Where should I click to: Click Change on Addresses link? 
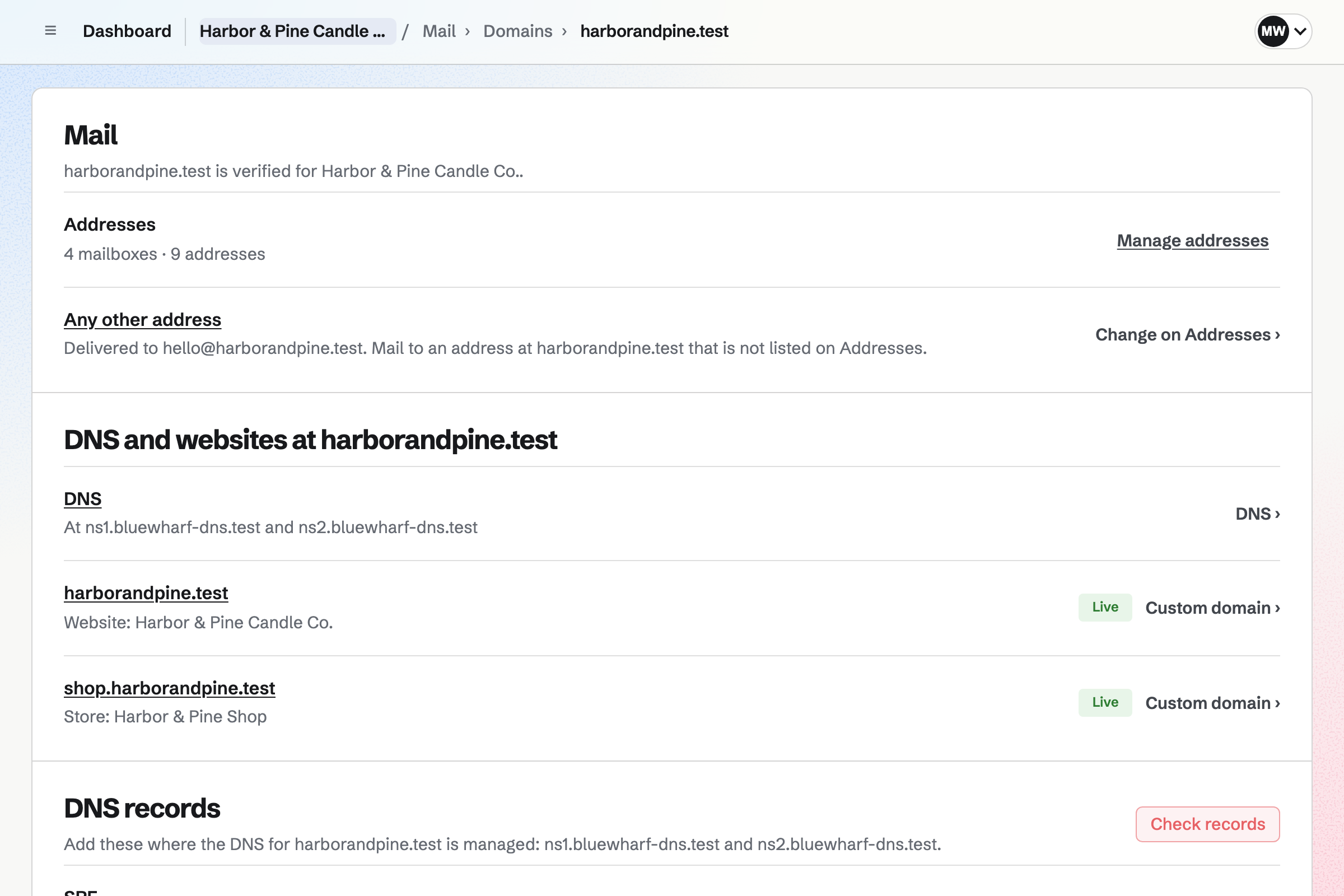click(x=1187, y=334)
